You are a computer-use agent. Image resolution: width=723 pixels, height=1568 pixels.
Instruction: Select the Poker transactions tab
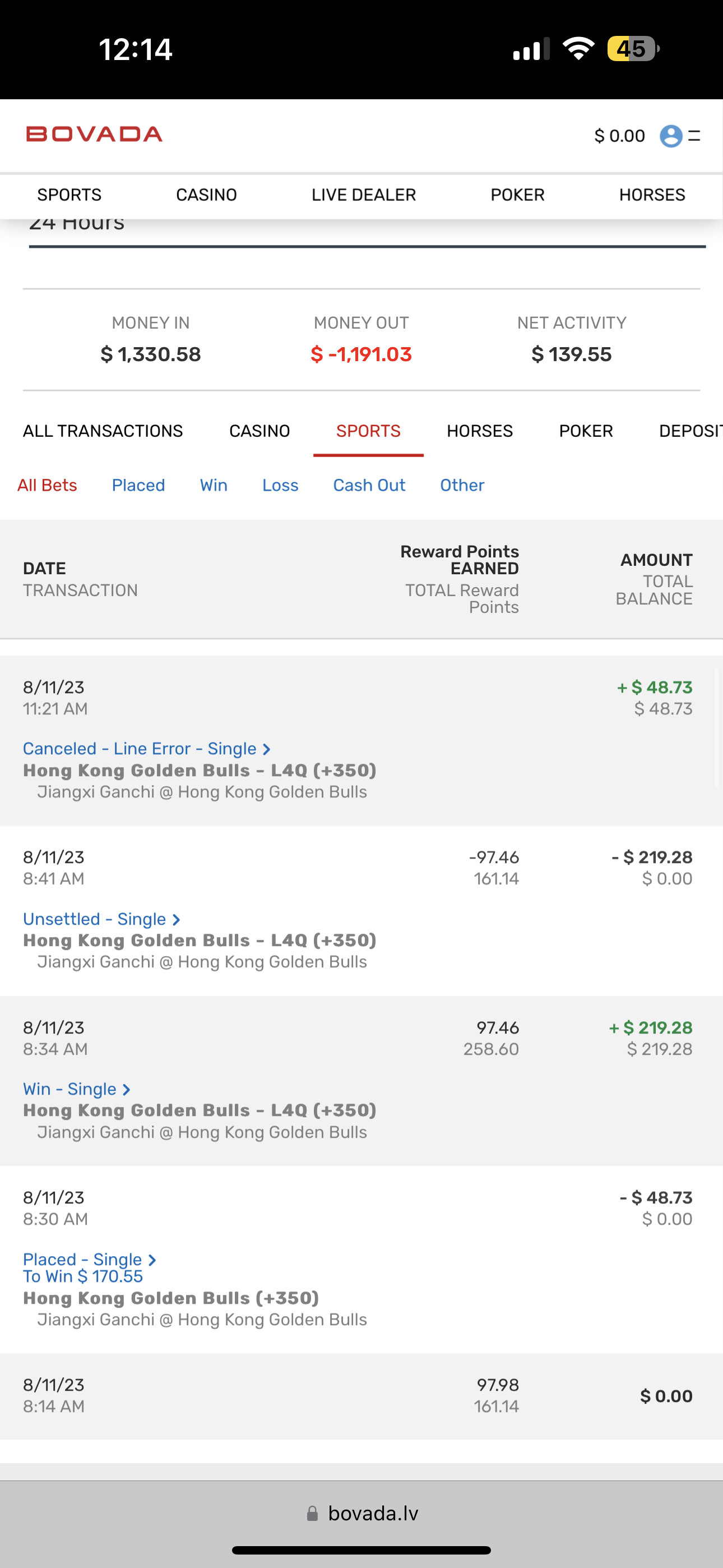click(x=586, y=431)
